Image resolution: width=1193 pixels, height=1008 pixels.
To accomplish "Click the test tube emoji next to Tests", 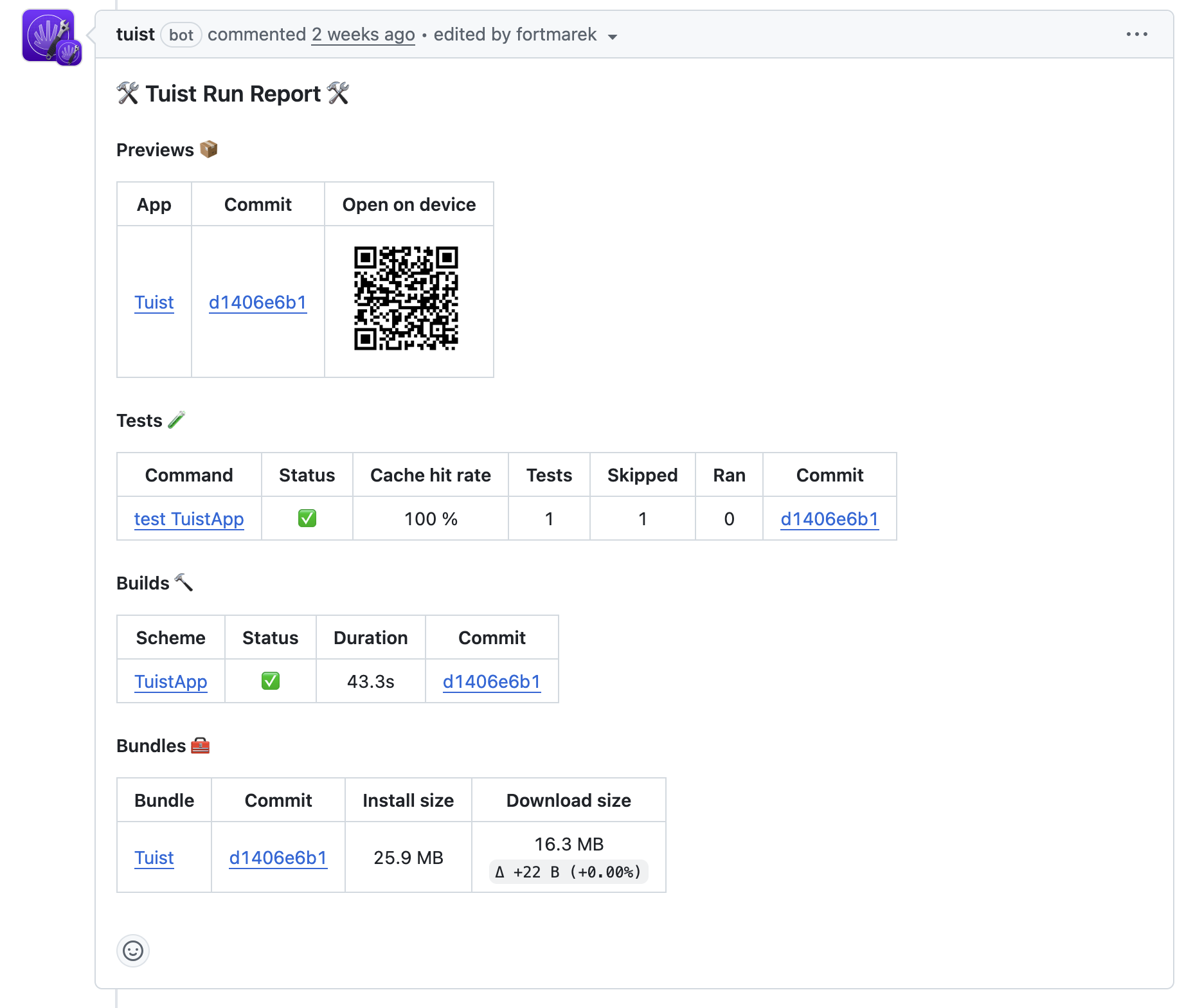I will (176, 419).
